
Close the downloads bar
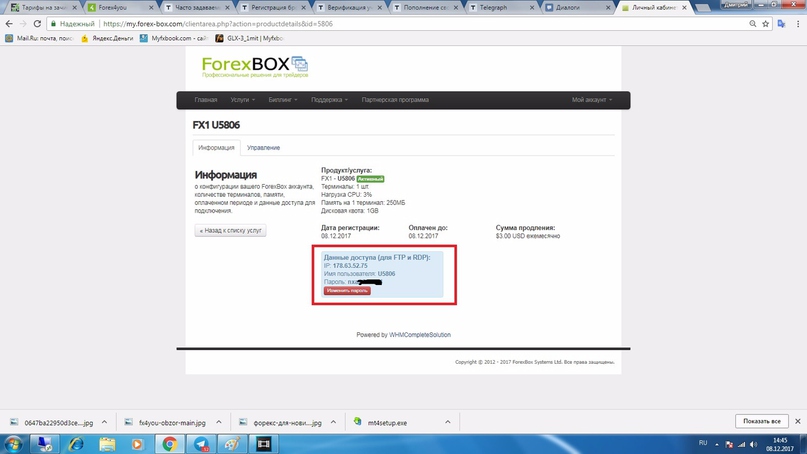[798, 421]
